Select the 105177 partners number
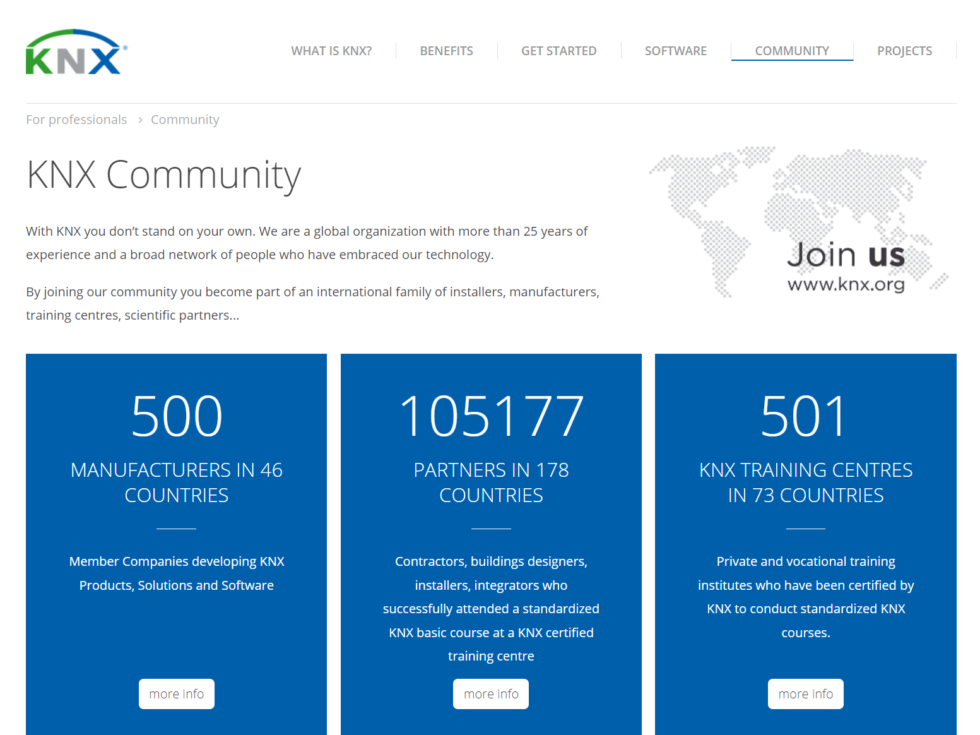The image size is (980, 735). click(x=491, y=416)
